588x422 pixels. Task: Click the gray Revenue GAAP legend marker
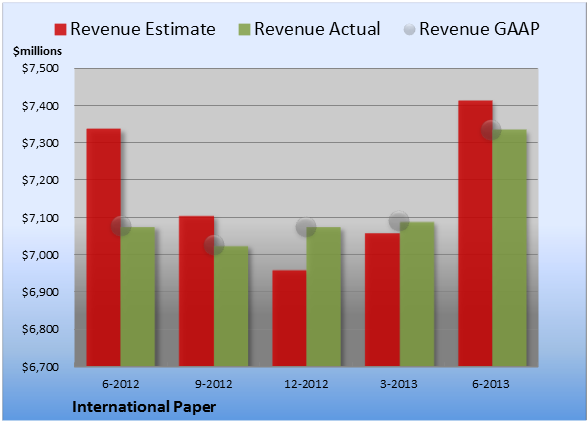[x=409, y=30]
